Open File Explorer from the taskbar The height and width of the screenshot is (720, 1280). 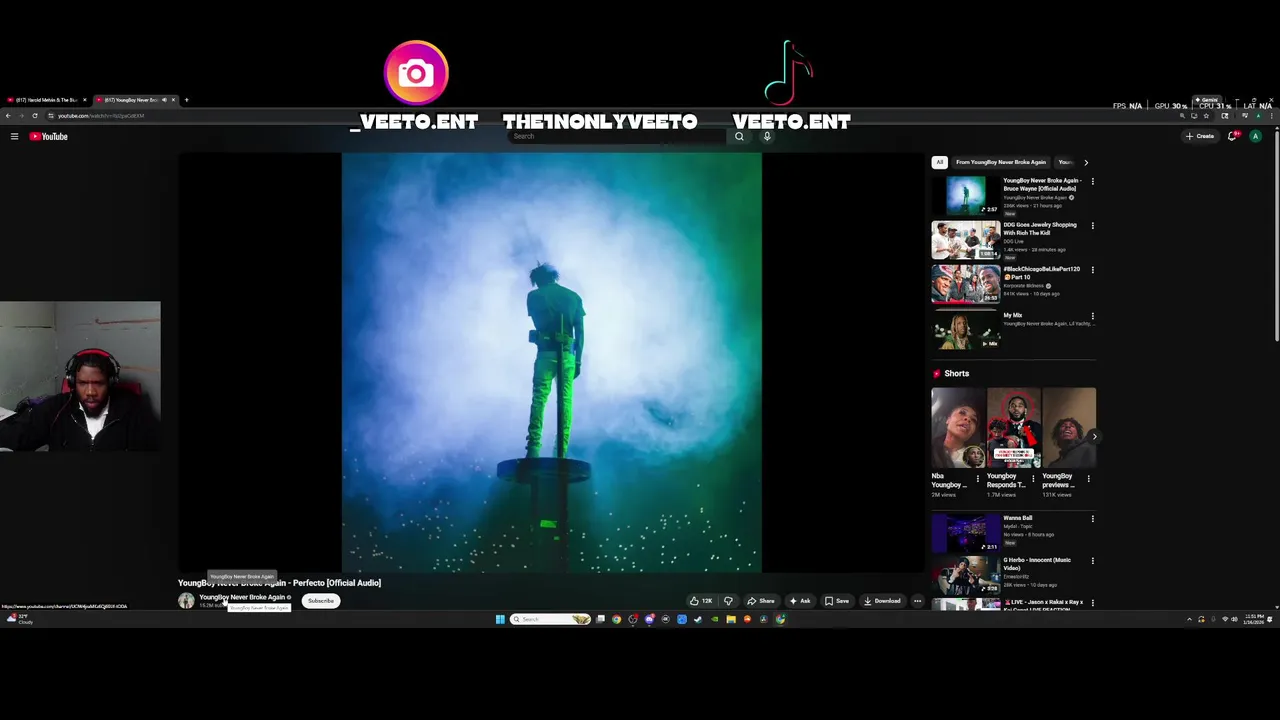(730, 619)
